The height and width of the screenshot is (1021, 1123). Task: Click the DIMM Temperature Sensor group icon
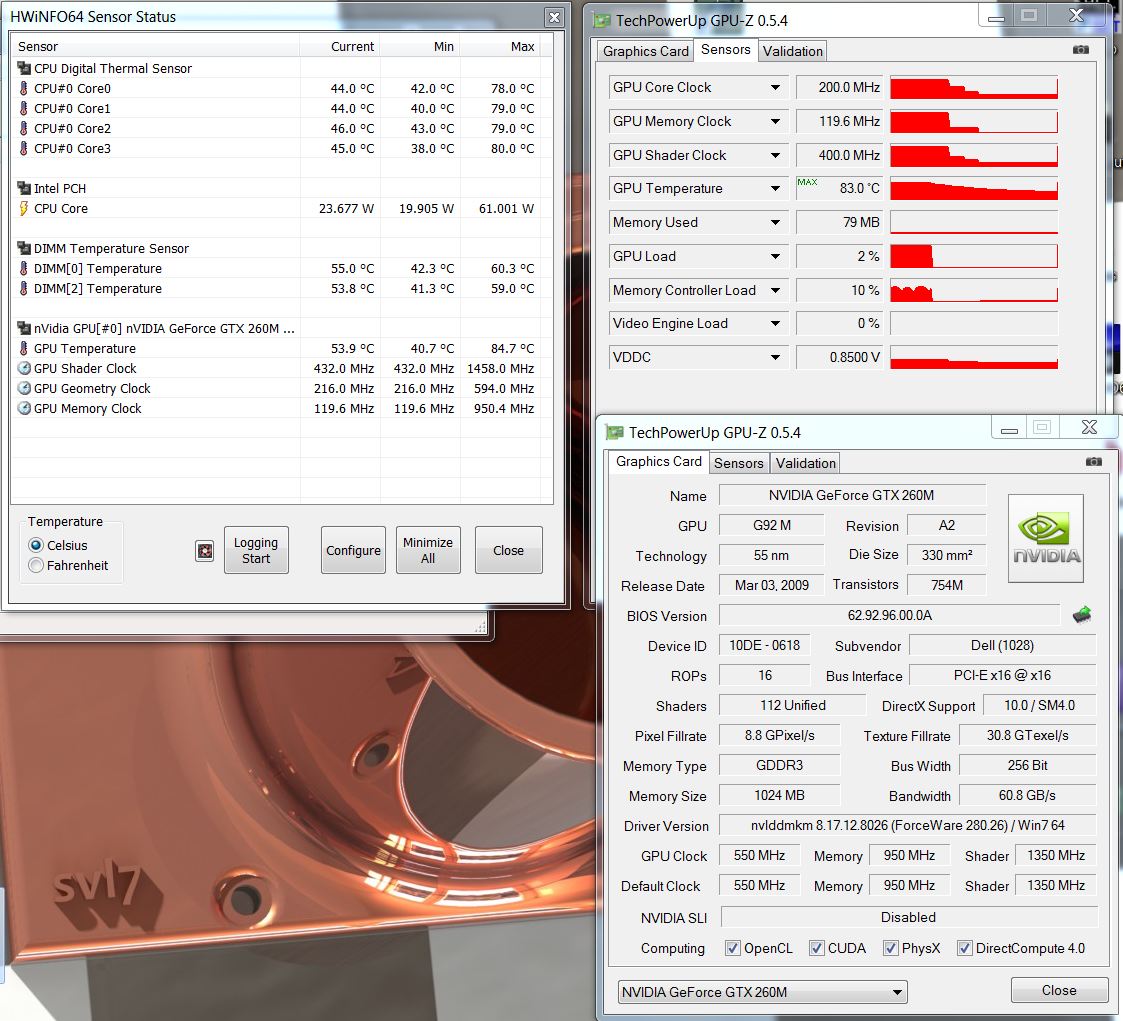point(24,248)
